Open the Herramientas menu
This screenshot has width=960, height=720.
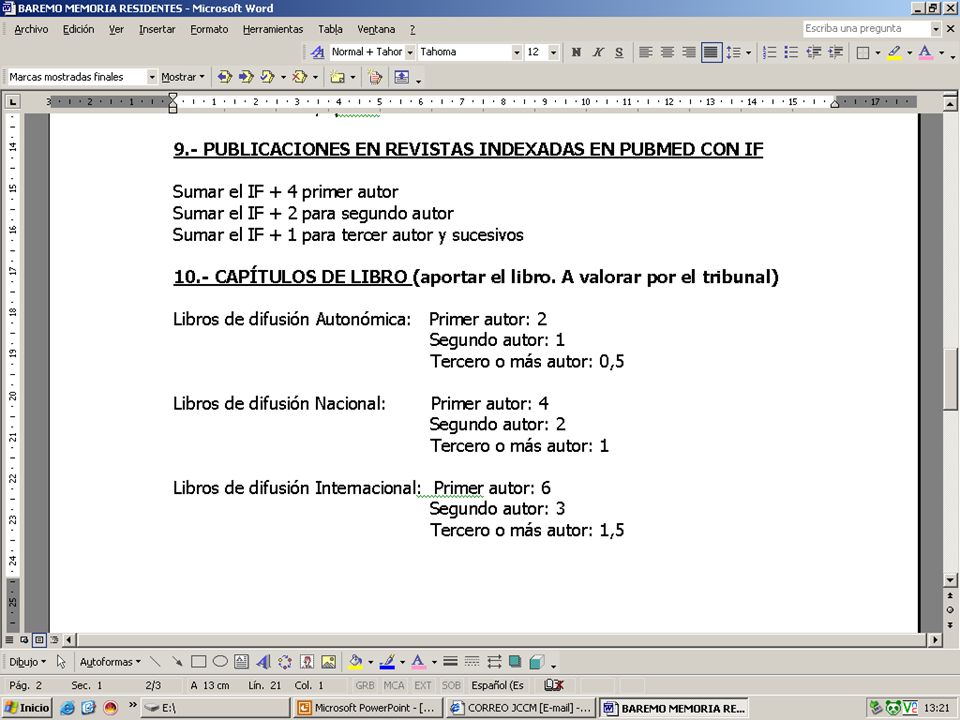pos(272,29)
